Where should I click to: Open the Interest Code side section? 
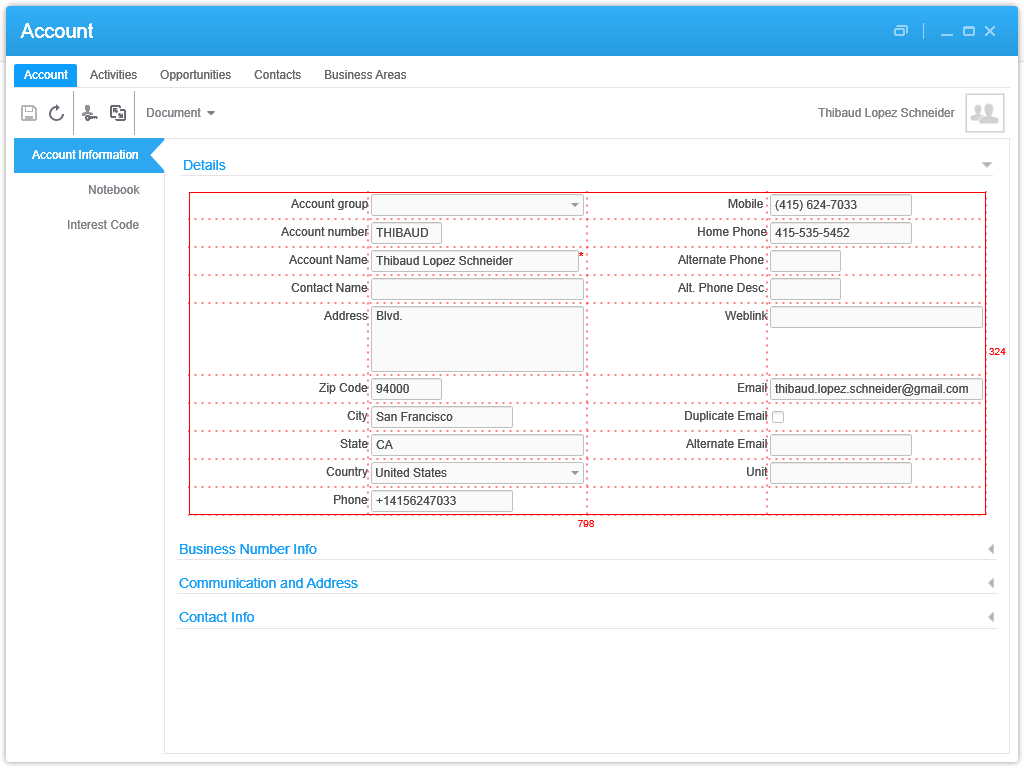click(102, 225)
